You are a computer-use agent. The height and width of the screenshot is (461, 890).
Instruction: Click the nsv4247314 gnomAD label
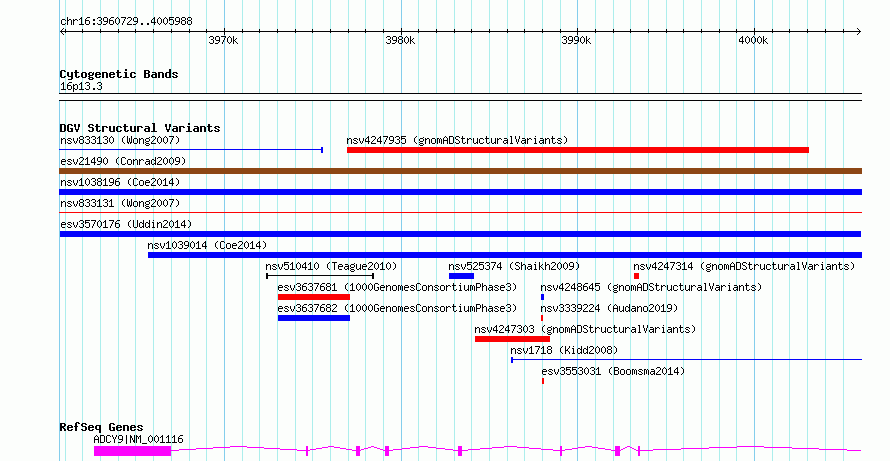pos(744,266)
